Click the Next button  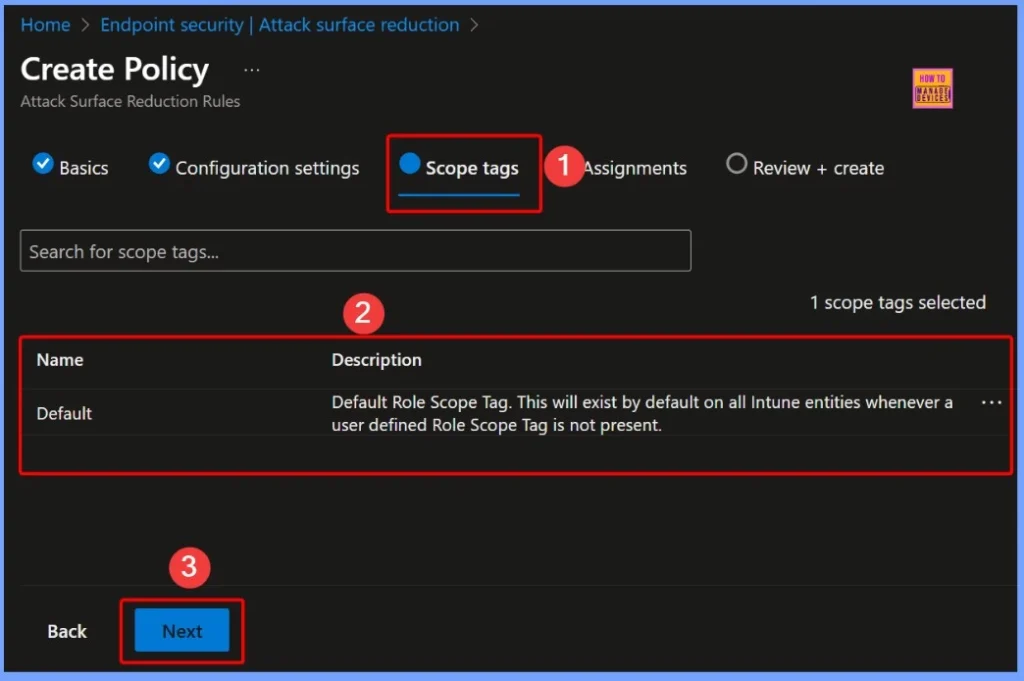click(x=181, y=631)
